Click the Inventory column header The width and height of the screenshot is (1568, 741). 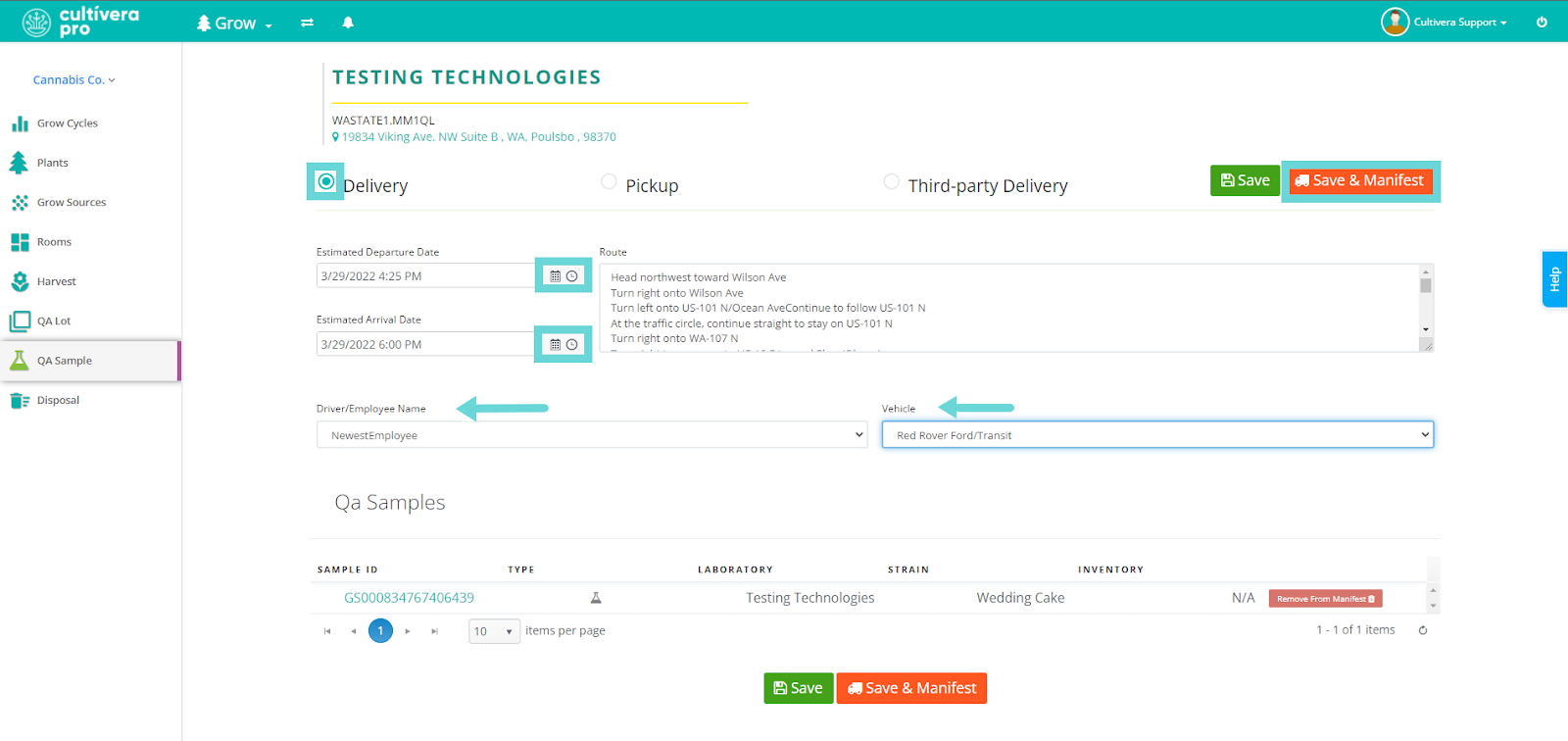[x=1110, y=569]
